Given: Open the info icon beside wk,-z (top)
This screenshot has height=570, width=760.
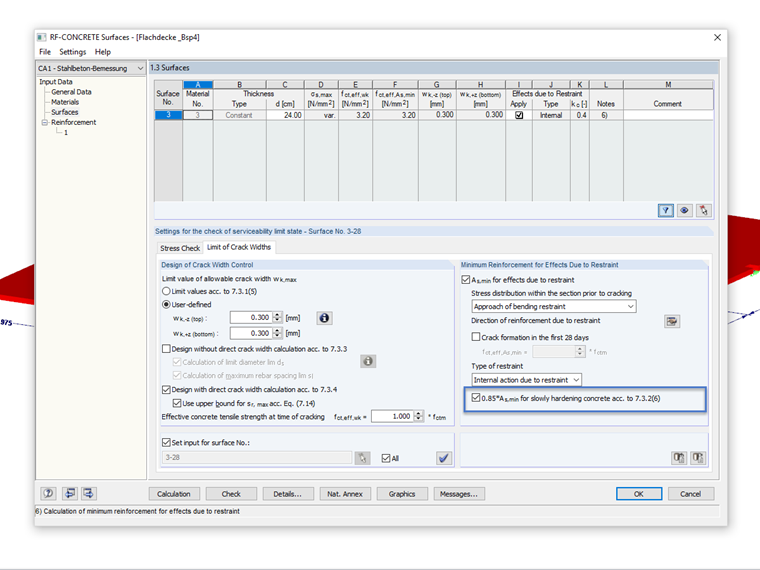Looking at the screenshot, I should (324, 318).
